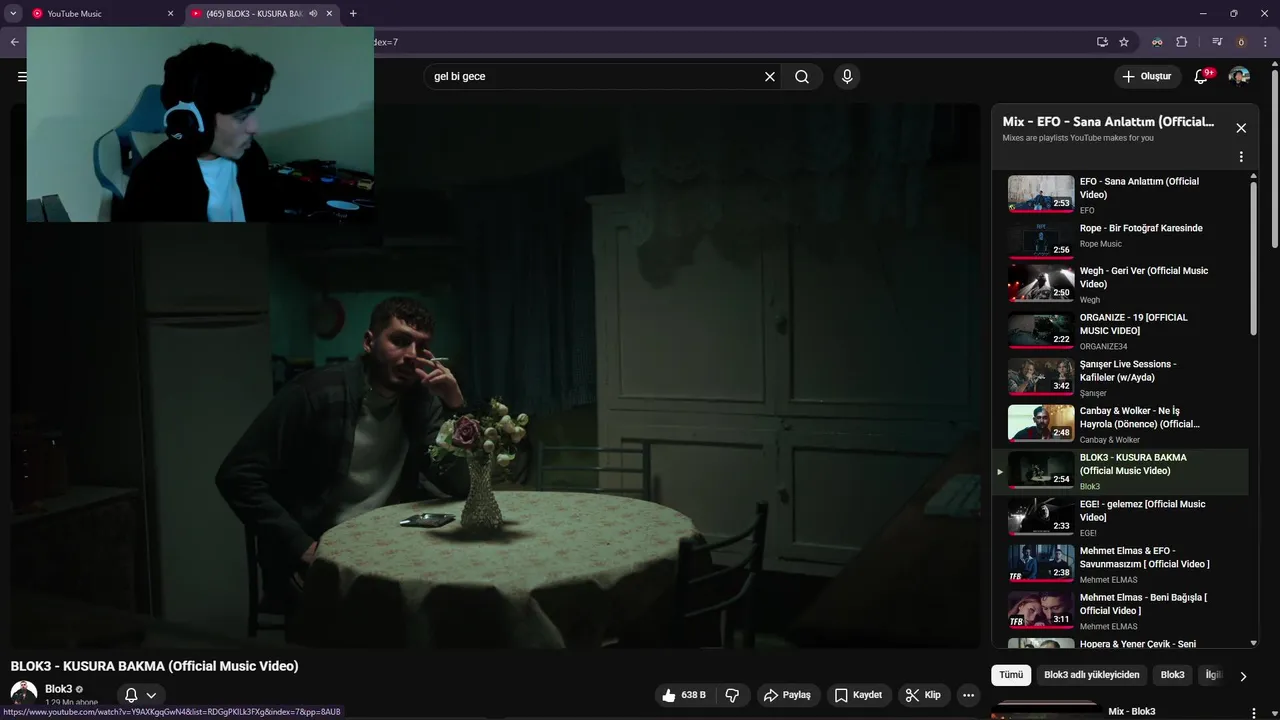Close the BLOK3 - KUSURA BAKMA tab
The height and width of the screenshot is (720, 1280).
pyautogui.click(x=329, y=14)
